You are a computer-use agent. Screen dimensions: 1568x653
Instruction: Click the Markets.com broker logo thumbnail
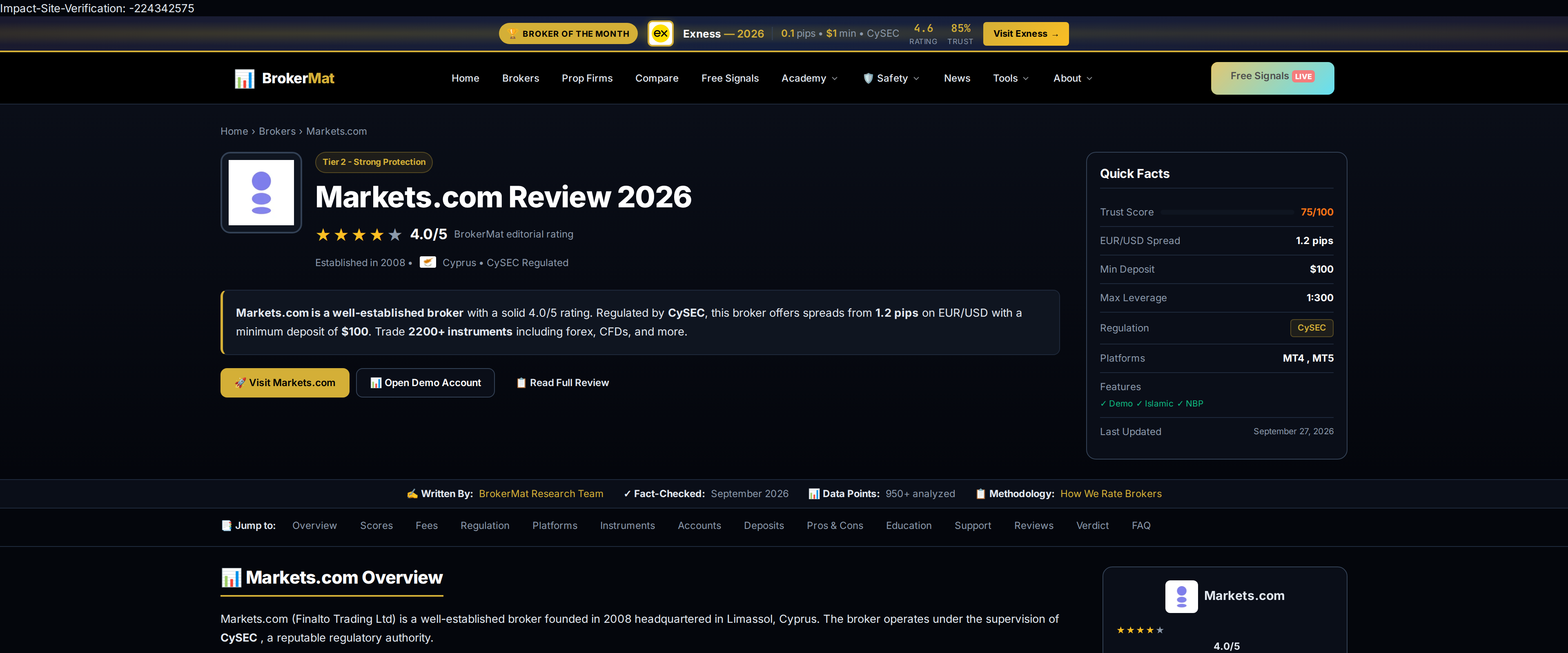click(261, 192)
